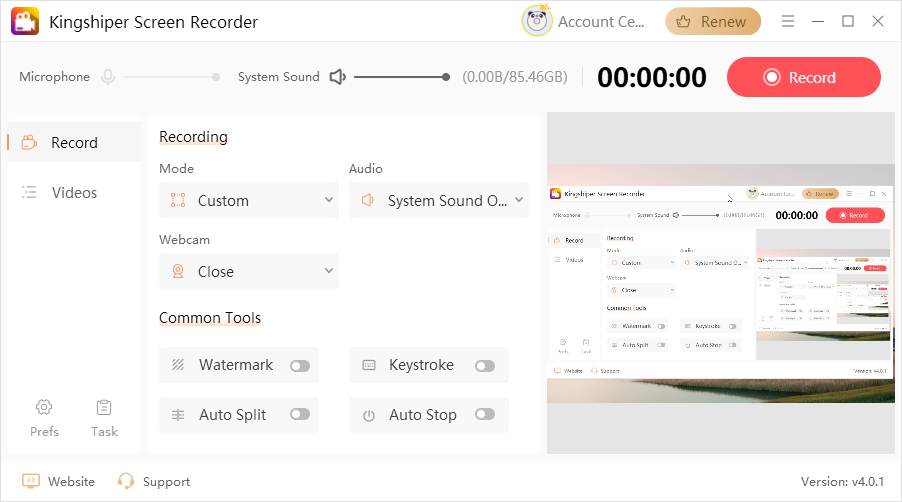Click the Common Tools heading
Screen dimensions: 902x502
click(210, 317)
